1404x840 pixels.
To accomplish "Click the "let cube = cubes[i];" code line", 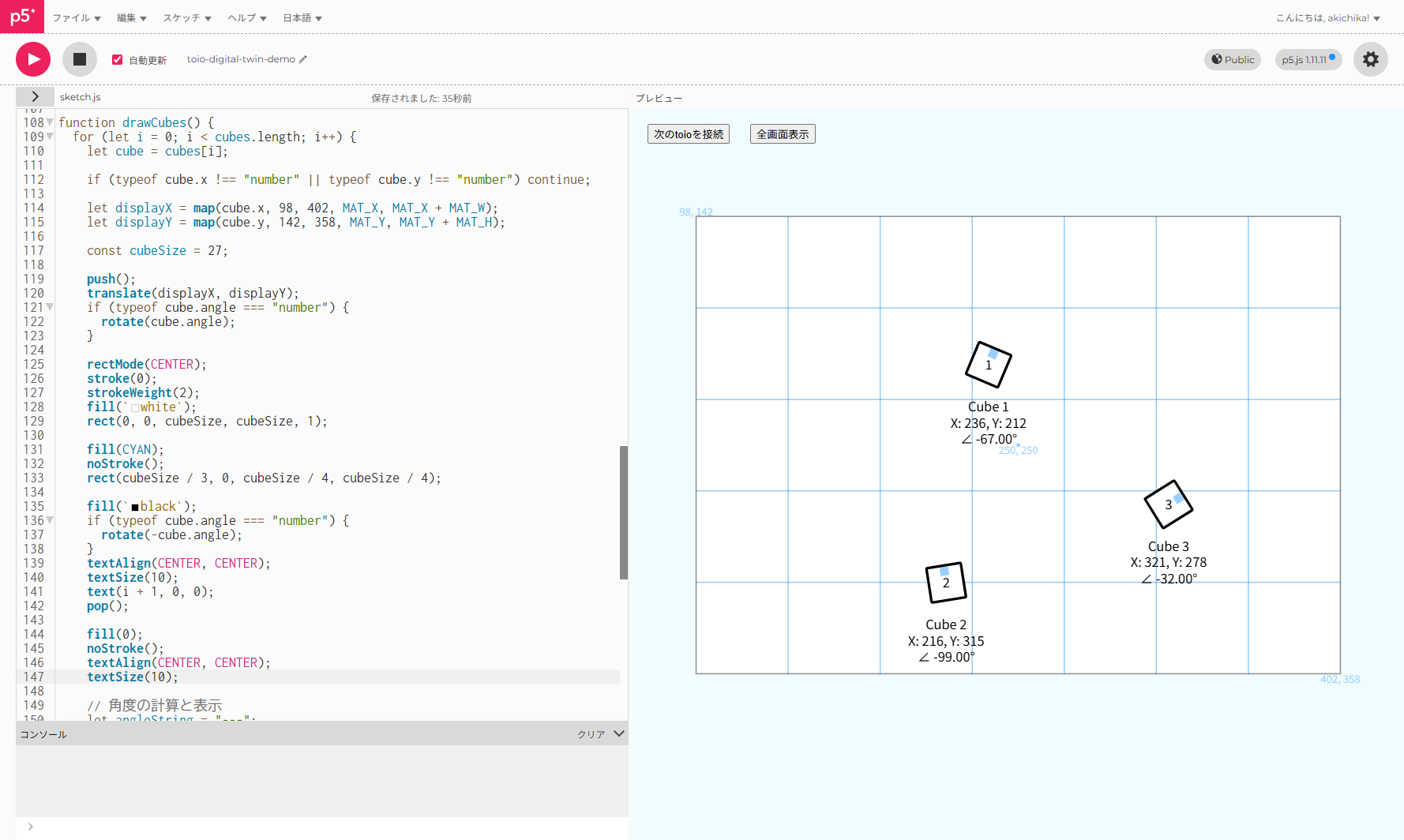I will coord(157,151).
